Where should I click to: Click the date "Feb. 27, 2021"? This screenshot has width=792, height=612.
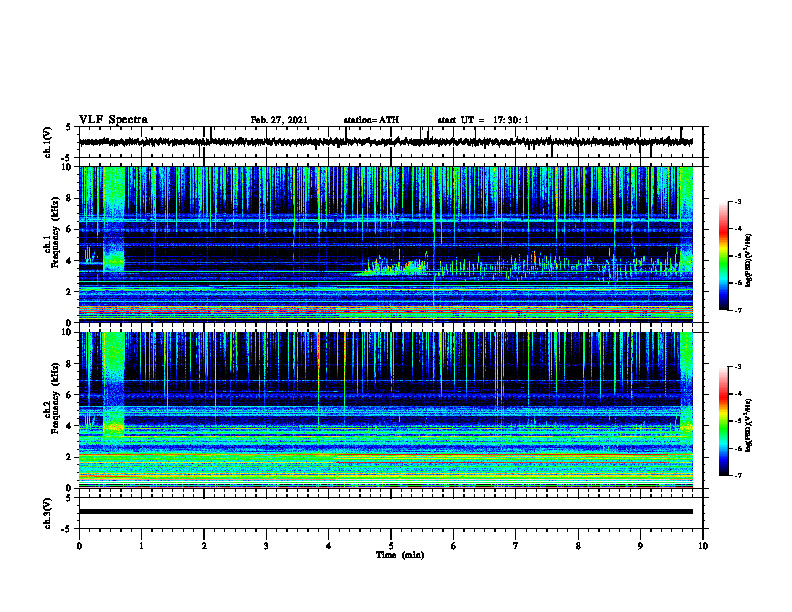tap(279, 120)
